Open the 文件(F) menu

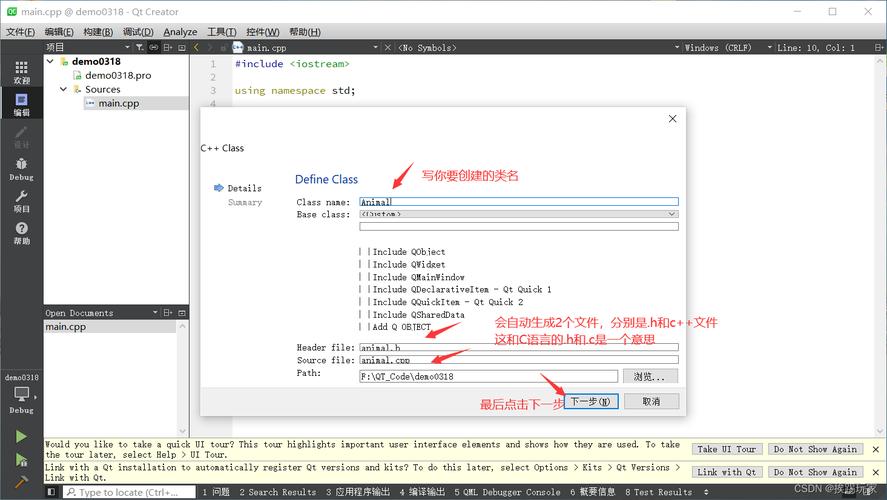[20, 32]
